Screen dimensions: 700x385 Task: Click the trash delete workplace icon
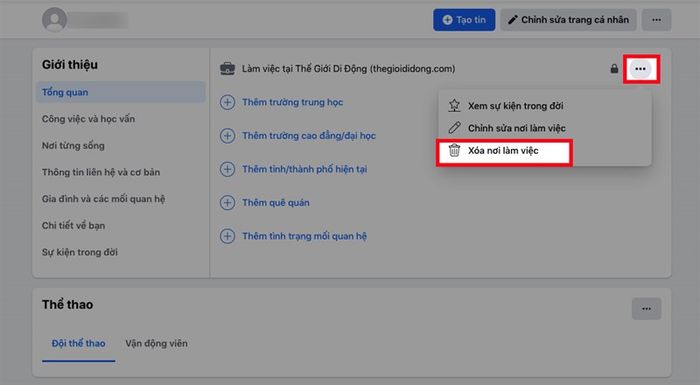coord(454,151)
